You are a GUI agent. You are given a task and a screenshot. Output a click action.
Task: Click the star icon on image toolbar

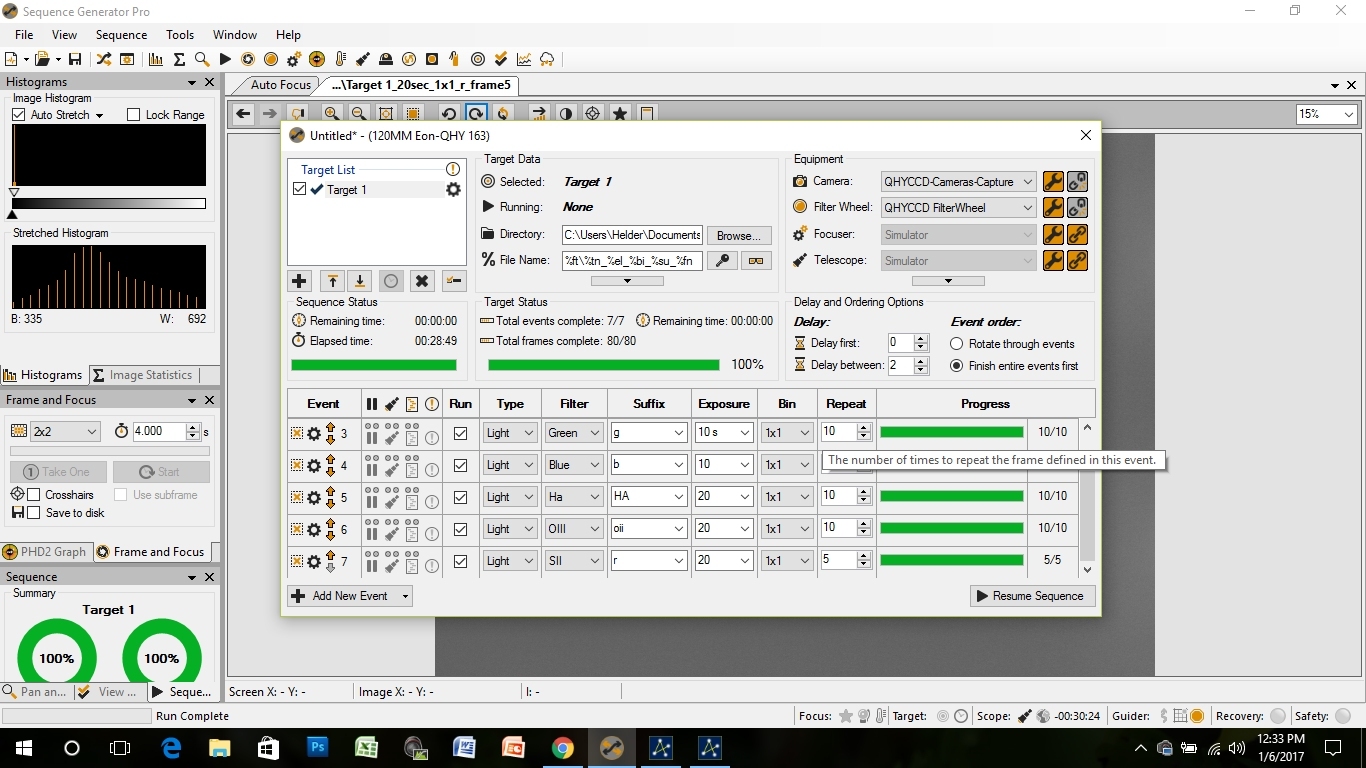click(620, 114)
